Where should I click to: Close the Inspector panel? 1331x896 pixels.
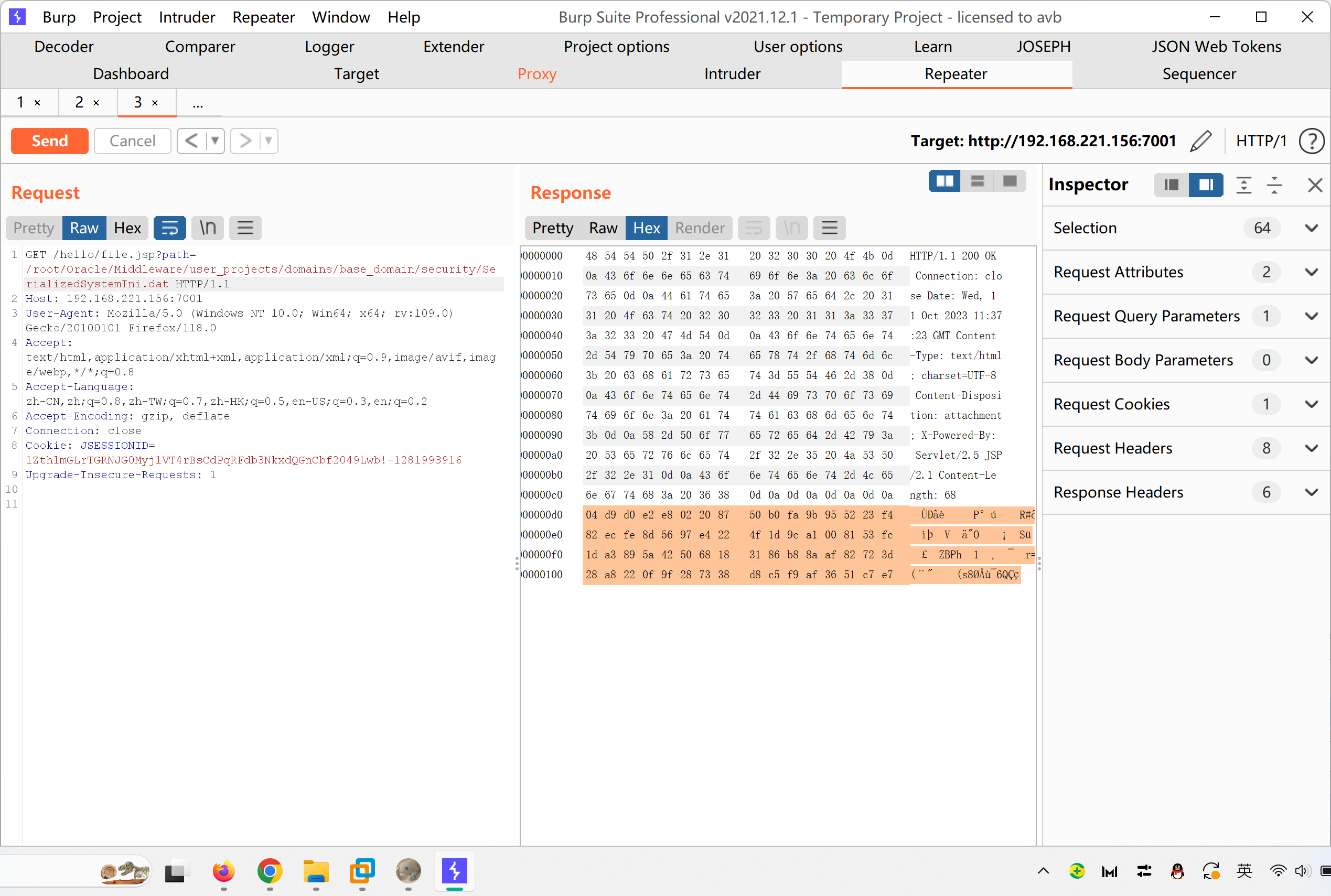point(1315,185)
